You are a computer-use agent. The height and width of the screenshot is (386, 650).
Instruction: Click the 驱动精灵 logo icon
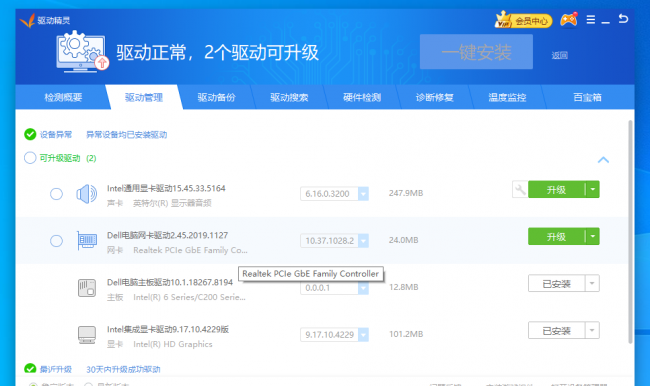[27, 20]
